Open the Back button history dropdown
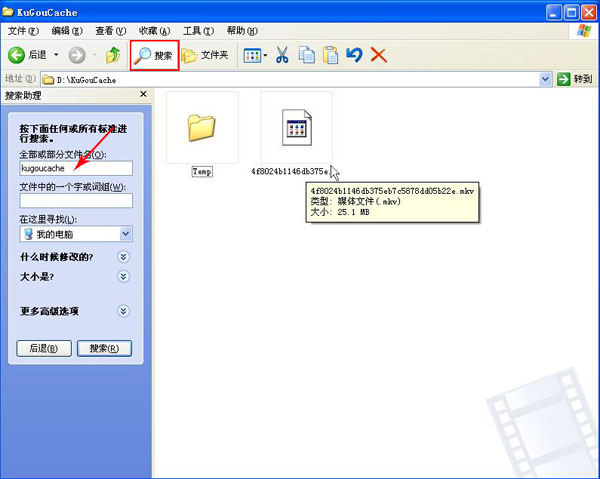The image size is (600, 479). (x=56, y=55)
